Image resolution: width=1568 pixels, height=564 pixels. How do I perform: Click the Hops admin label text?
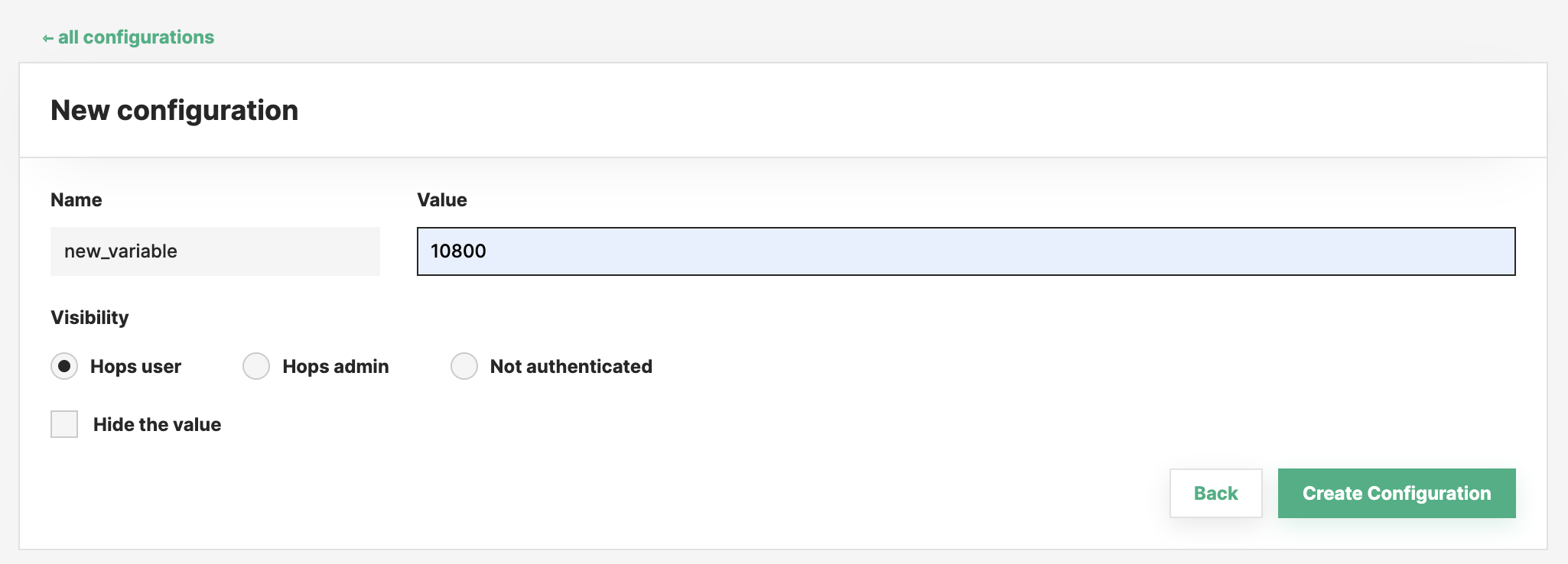[336, 366]
